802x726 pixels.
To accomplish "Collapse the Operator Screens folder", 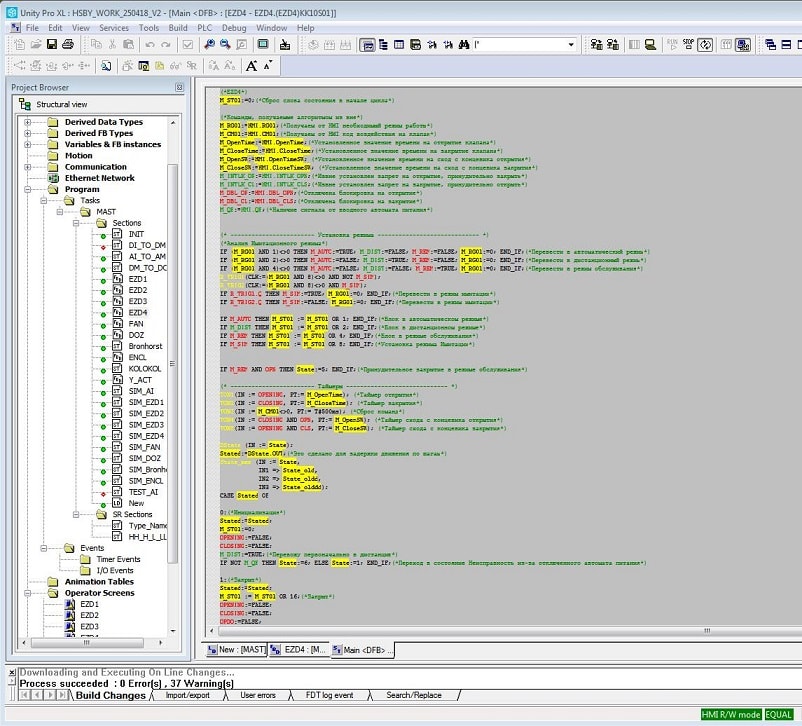I will point(28,593).
